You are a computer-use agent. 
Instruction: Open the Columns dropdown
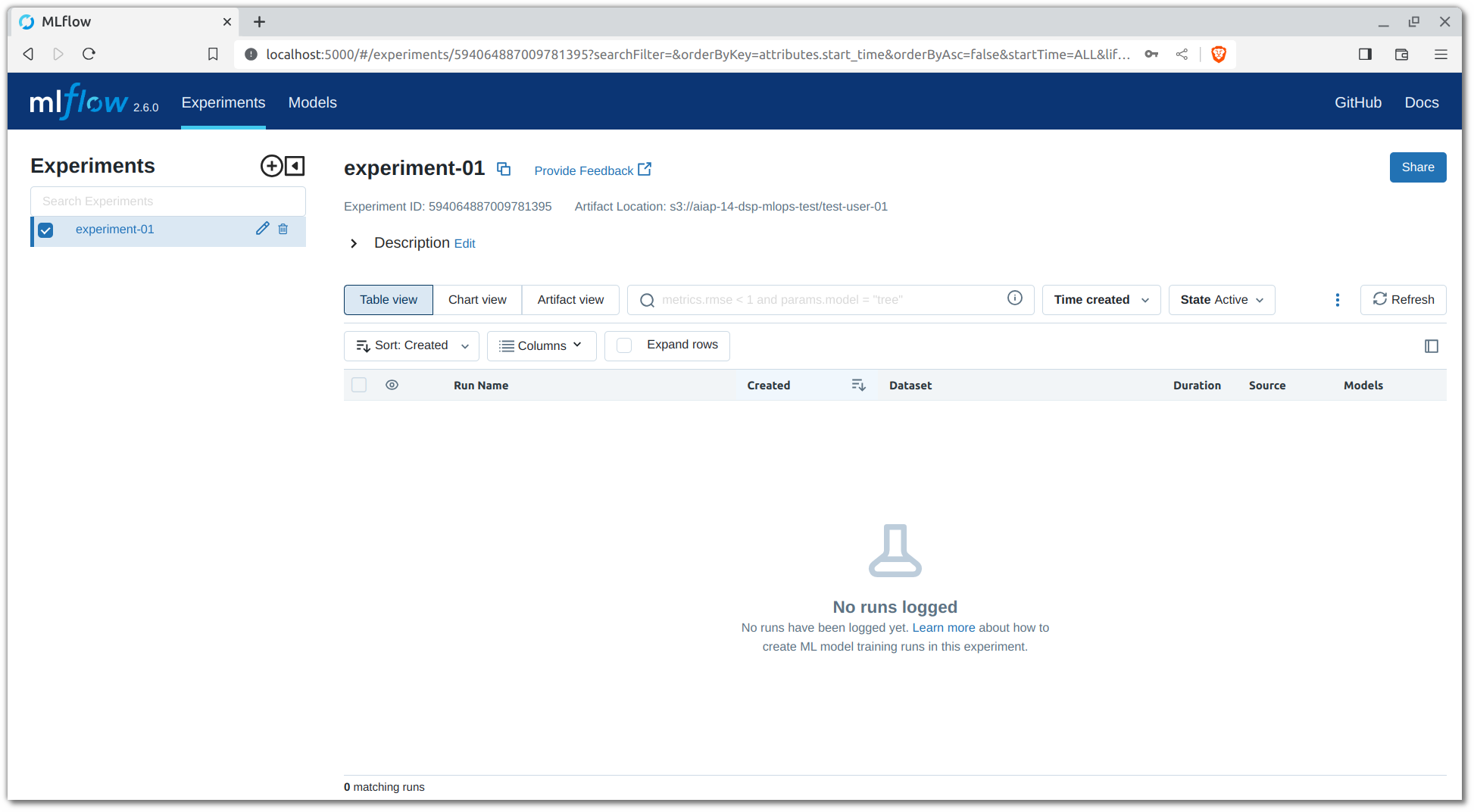pos(542,346)
